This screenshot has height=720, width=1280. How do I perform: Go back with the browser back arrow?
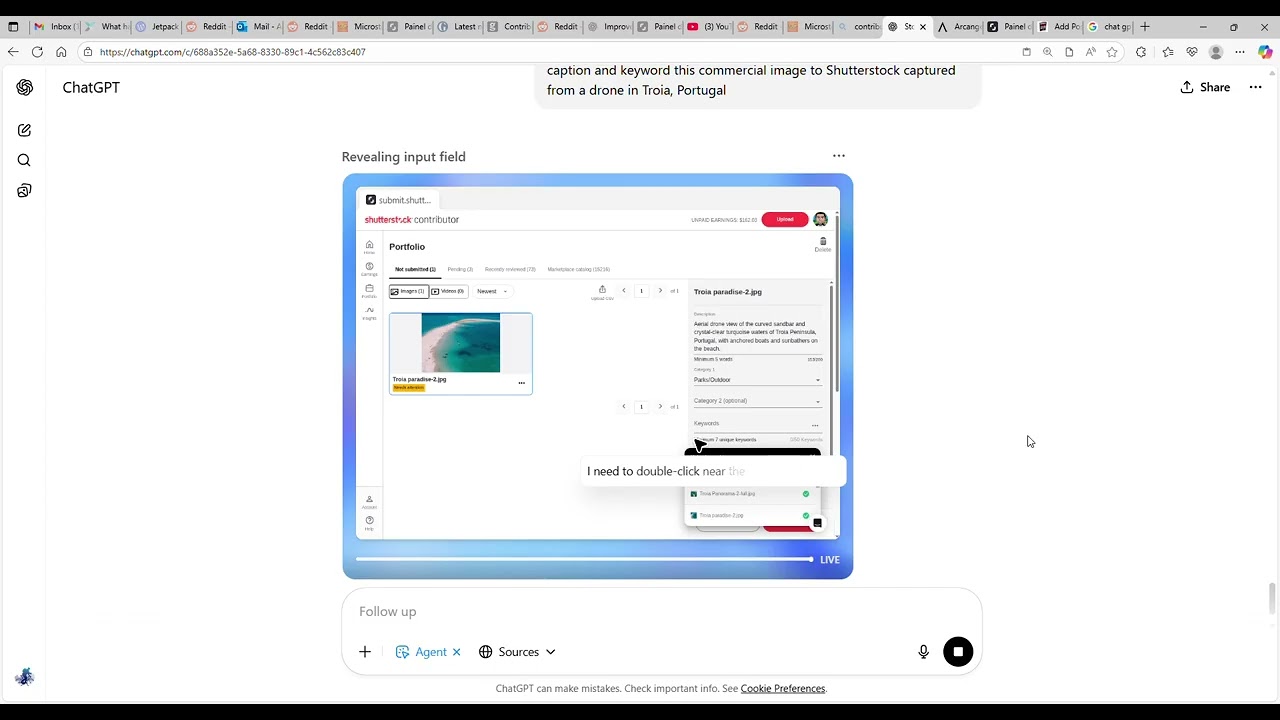pos(13,52)
